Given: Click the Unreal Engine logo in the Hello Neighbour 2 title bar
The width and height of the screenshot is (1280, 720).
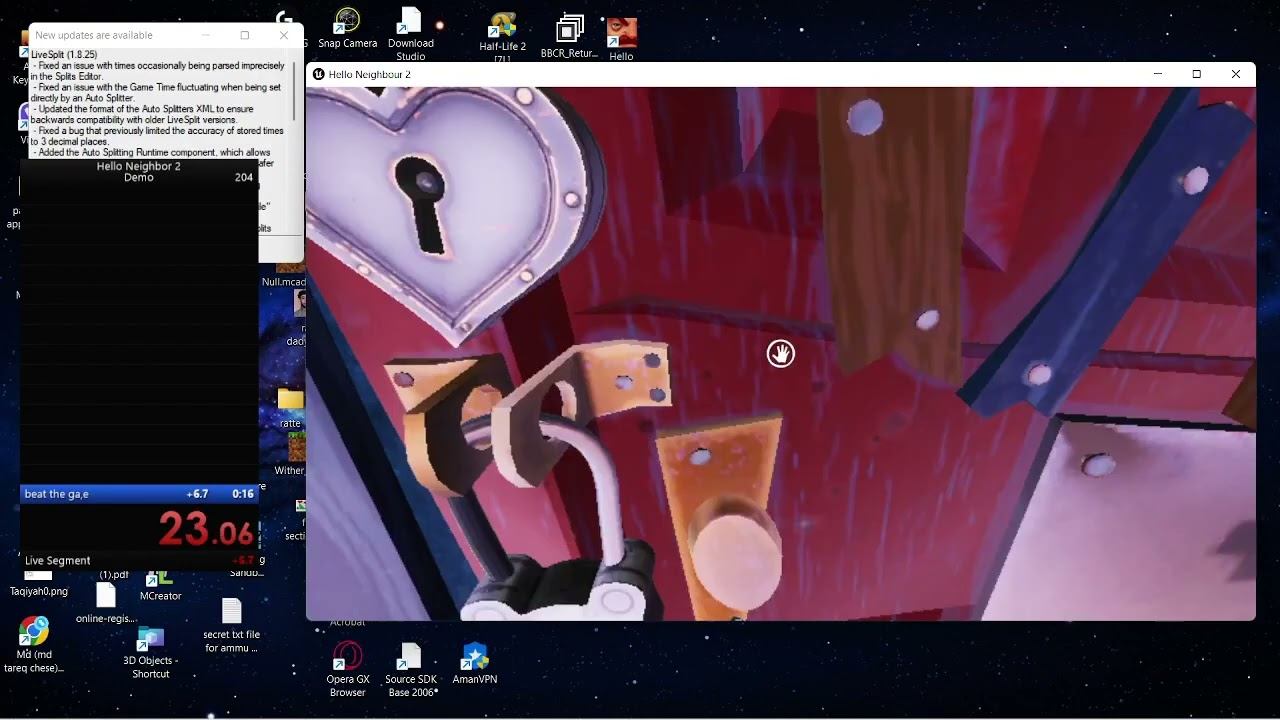Looking at the screenshot, I should (x=318, y=74).
